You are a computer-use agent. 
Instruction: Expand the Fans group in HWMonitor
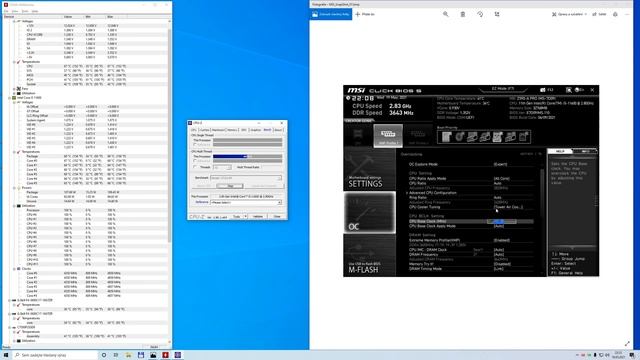coord(14,89)
